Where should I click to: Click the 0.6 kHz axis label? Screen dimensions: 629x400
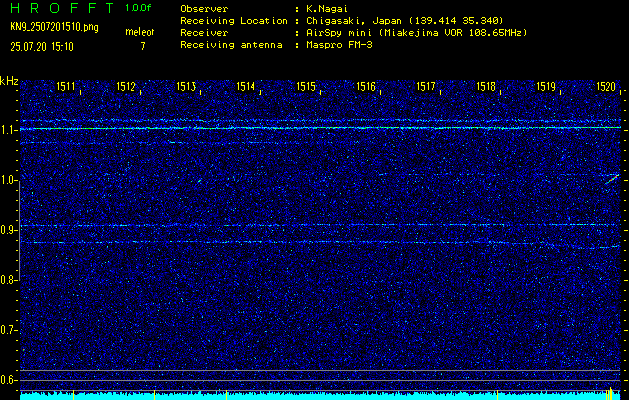pos(7,380)
